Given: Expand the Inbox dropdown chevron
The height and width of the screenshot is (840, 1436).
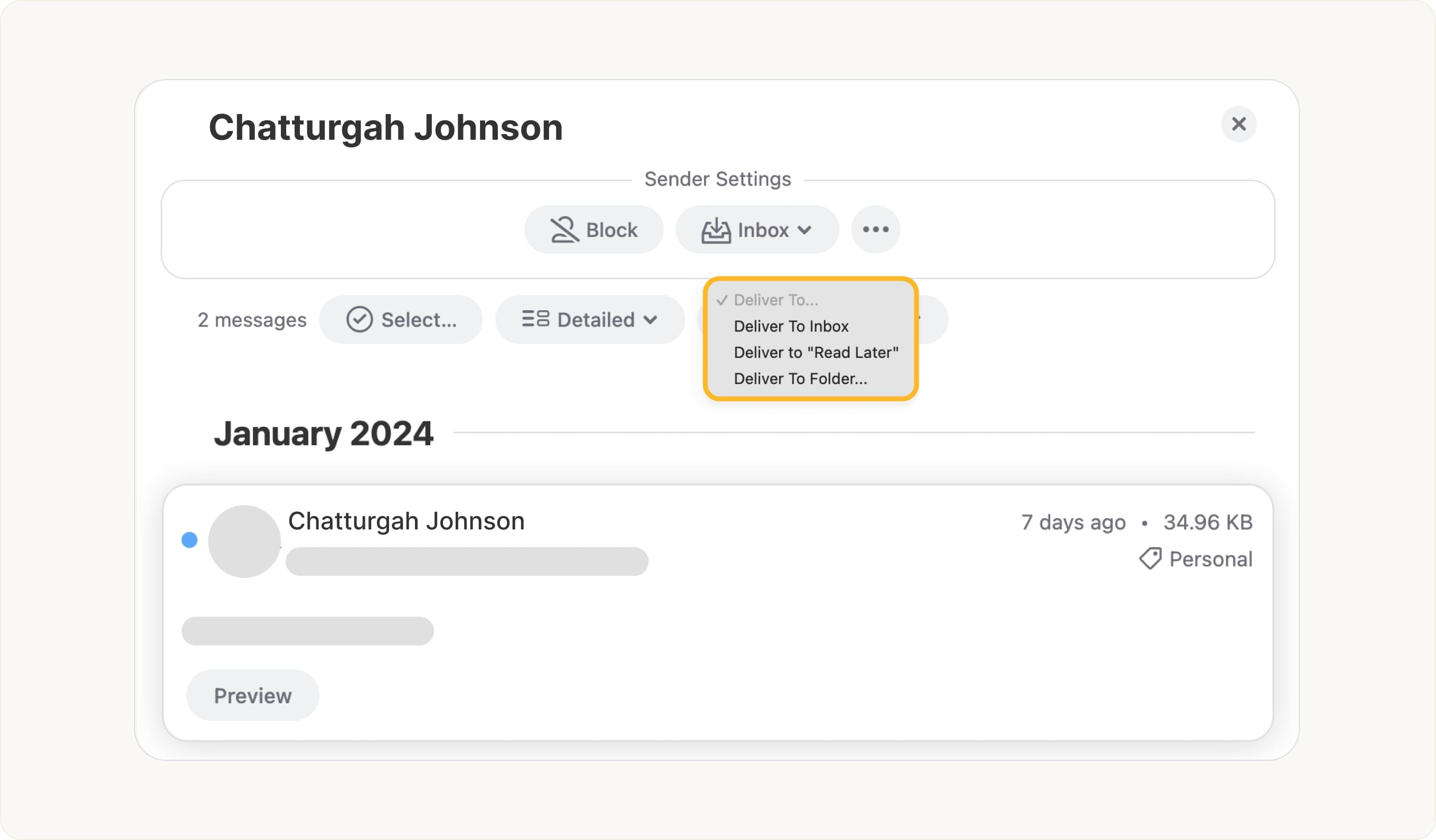Looking at the screenshot, I should click(804, 230).
